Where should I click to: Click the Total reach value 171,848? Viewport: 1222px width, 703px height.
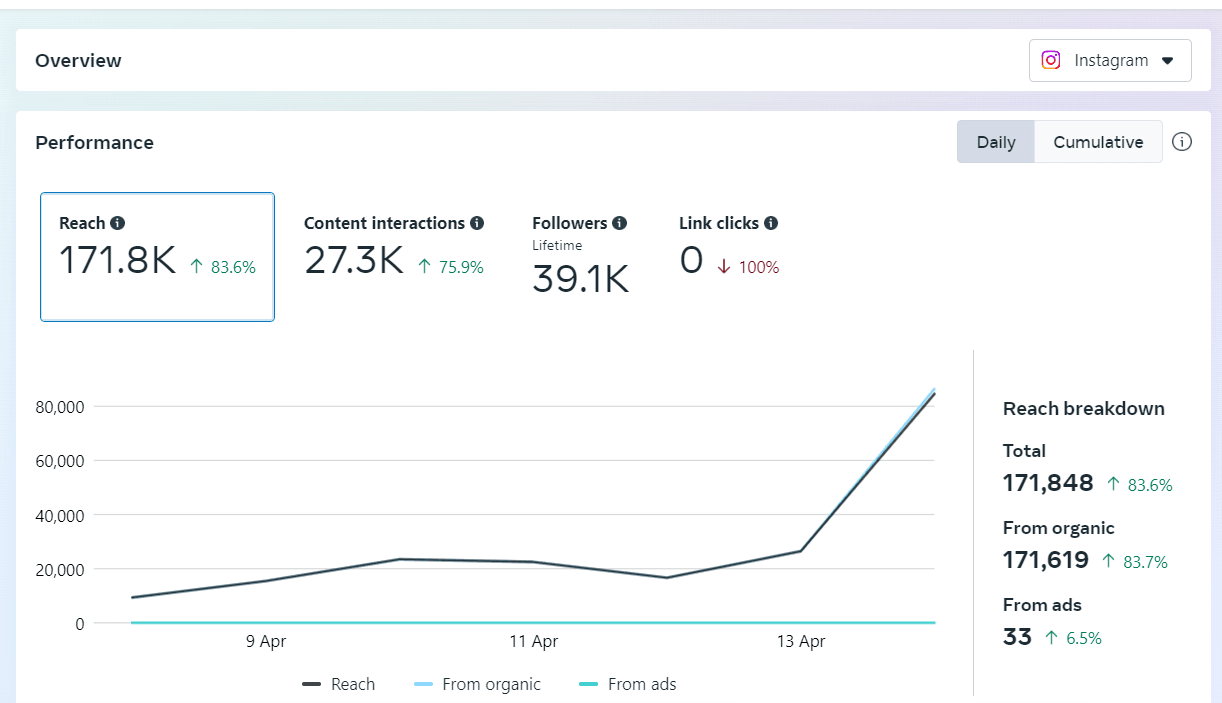click(x=1048, y=483)
